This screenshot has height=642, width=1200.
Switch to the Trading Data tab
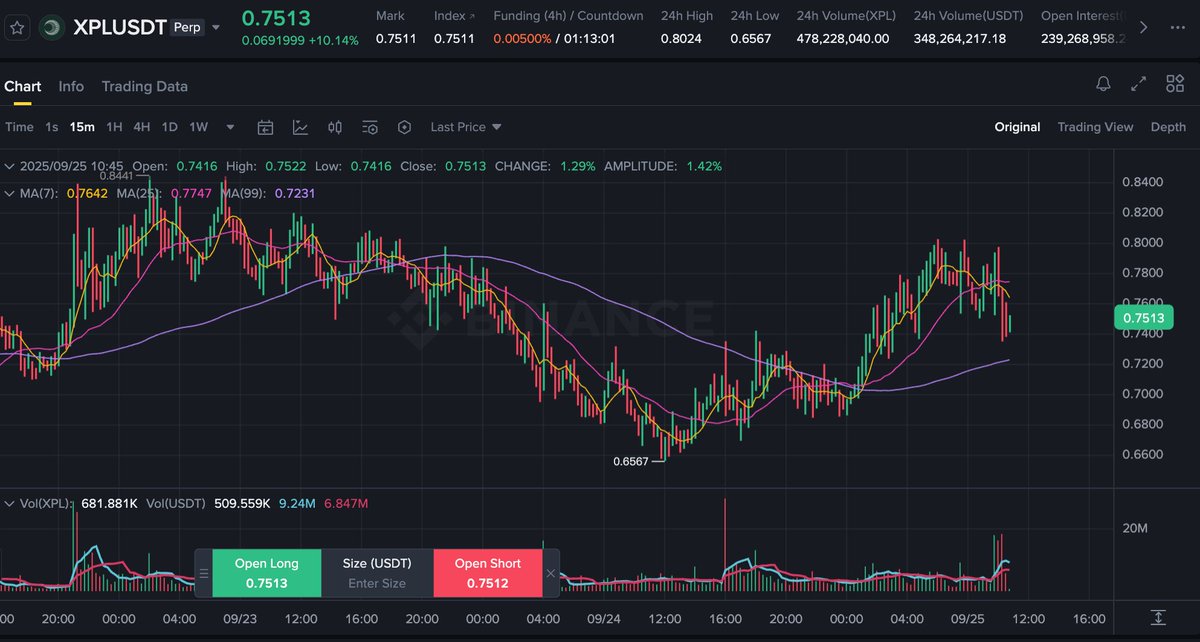pyautogui.click(x=144, y=86)
